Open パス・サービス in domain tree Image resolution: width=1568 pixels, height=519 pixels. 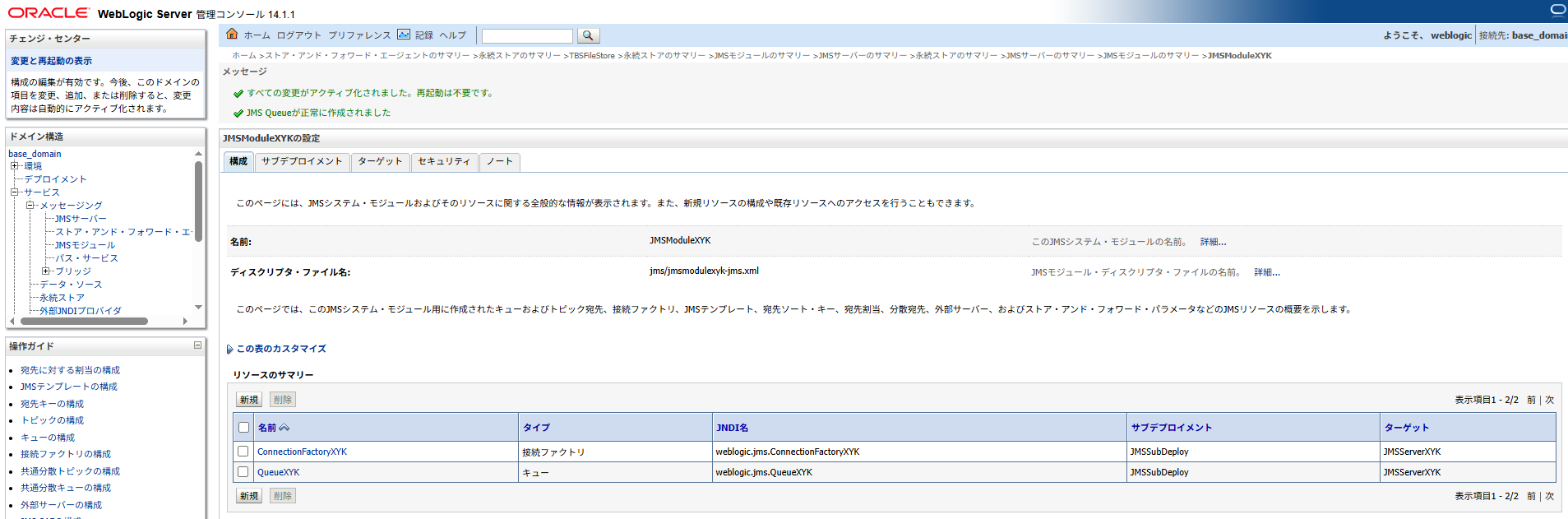[x=86, y=258]
